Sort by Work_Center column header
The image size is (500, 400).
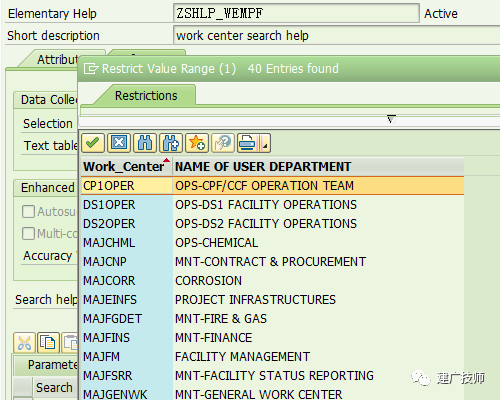127,166
